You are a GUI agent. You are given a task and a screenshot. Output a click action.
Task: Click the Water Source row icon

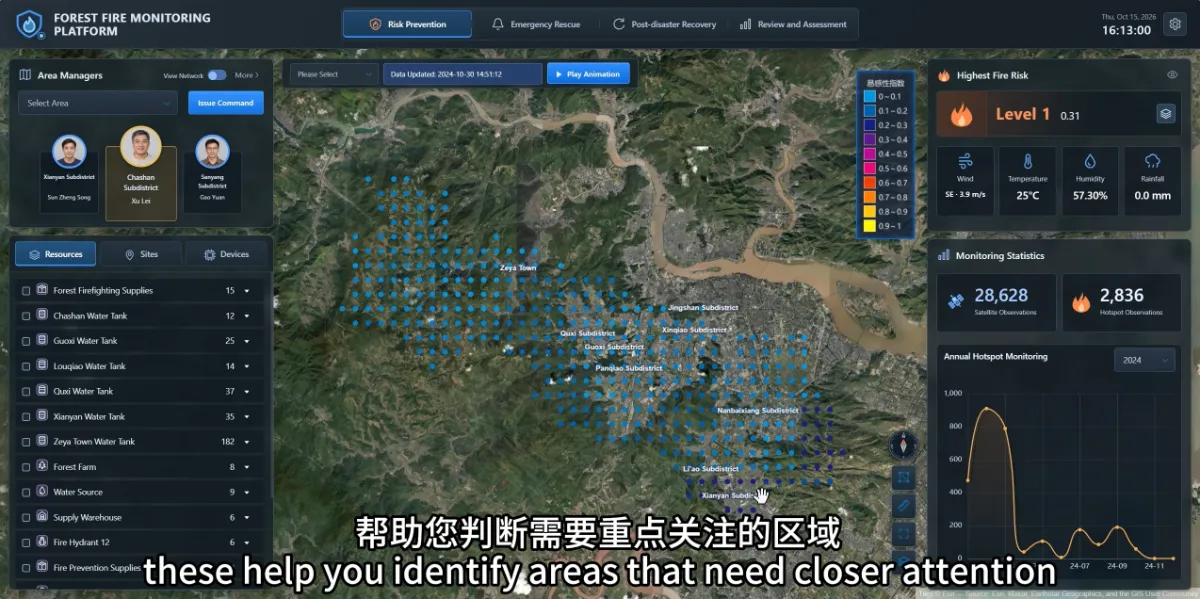[42, 492]
